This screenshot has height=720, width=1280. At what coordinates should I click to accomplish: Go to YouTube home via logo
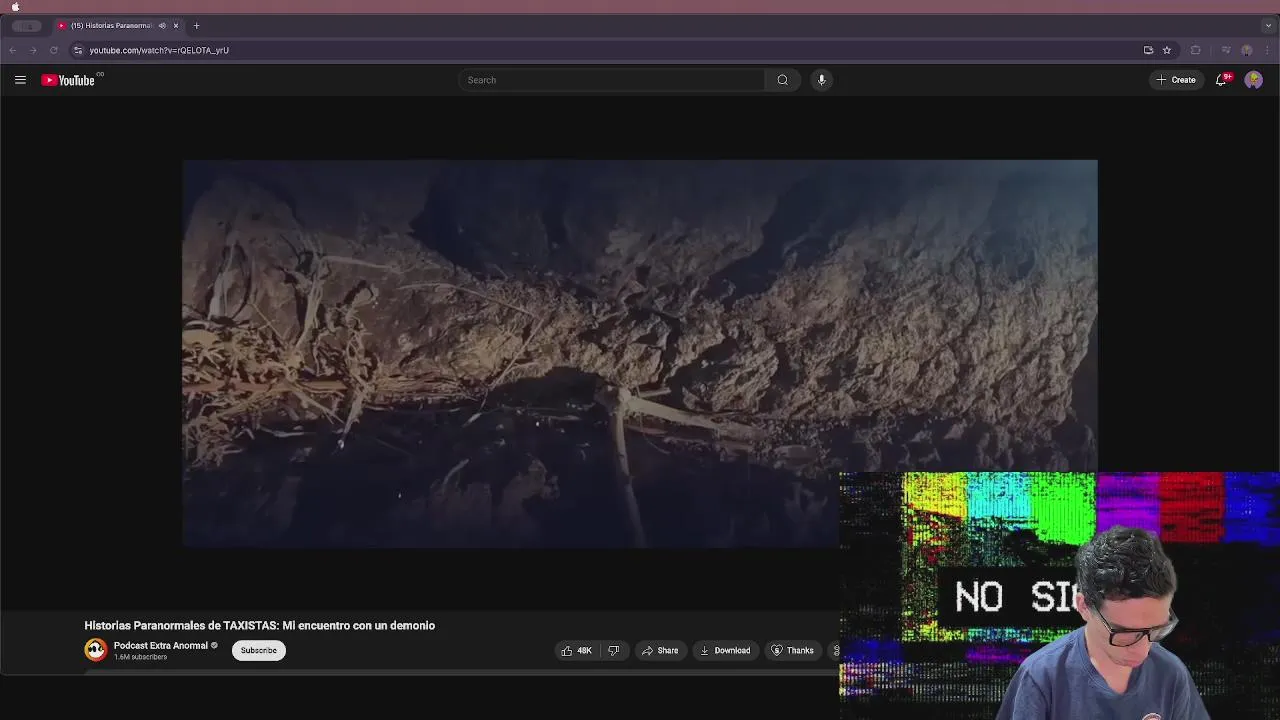tap(68, 80)
